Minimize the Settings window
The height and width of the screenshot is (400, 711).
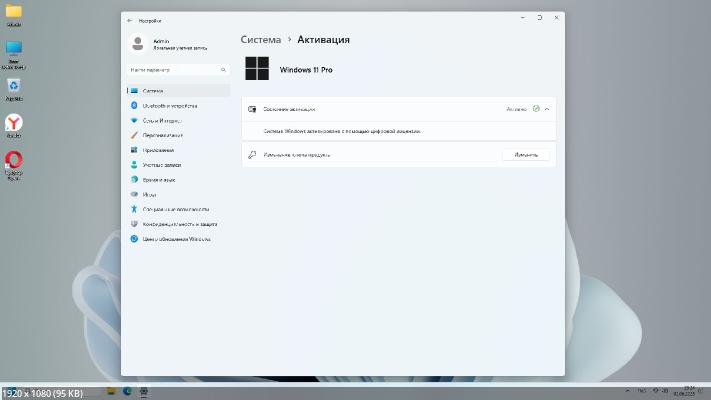[x=523, y=18]
